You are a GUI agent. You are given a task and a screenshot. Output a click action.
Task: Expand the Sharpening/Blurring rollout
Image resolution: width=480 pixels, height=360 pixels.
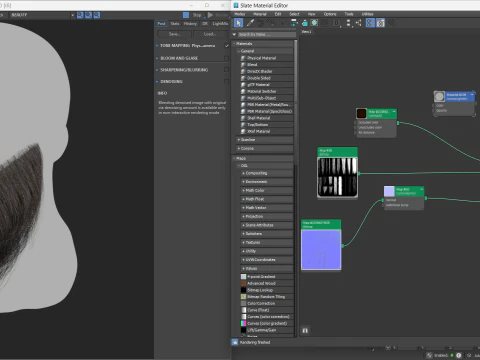click(x=157, y=70)
